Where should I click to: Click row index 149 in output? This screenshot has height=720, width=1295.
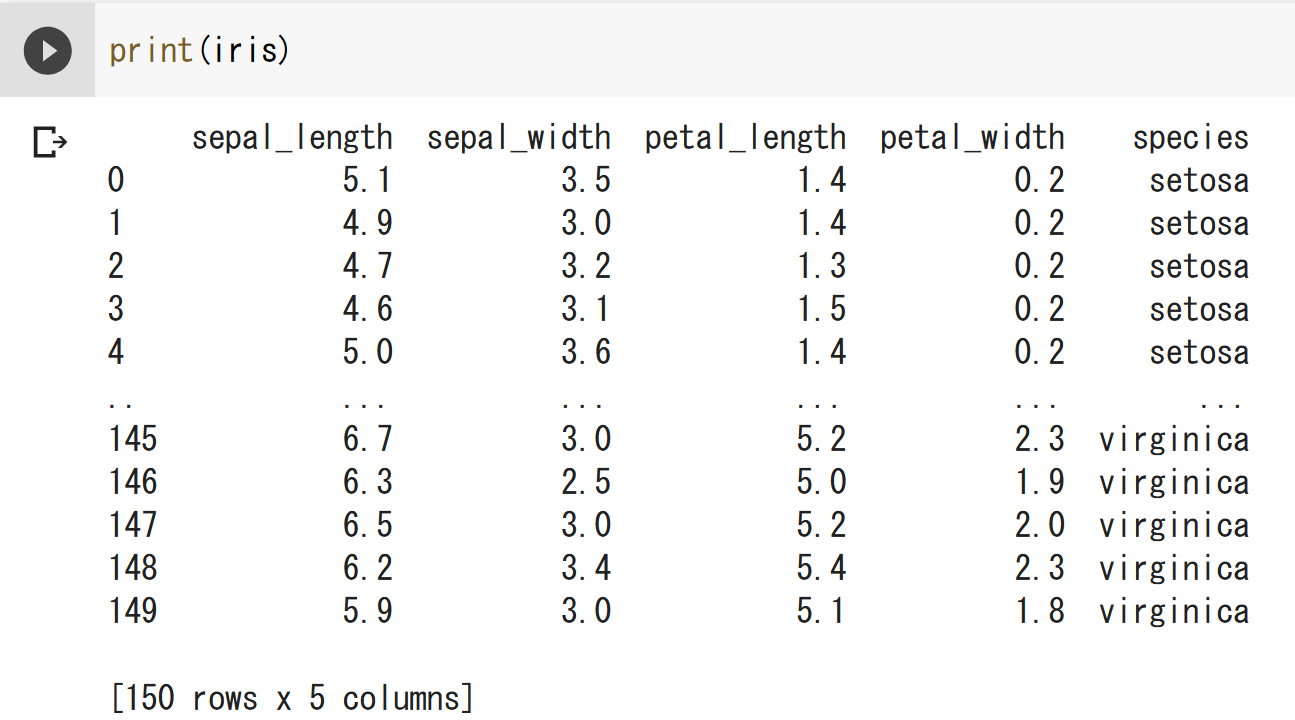click(133, 611)
